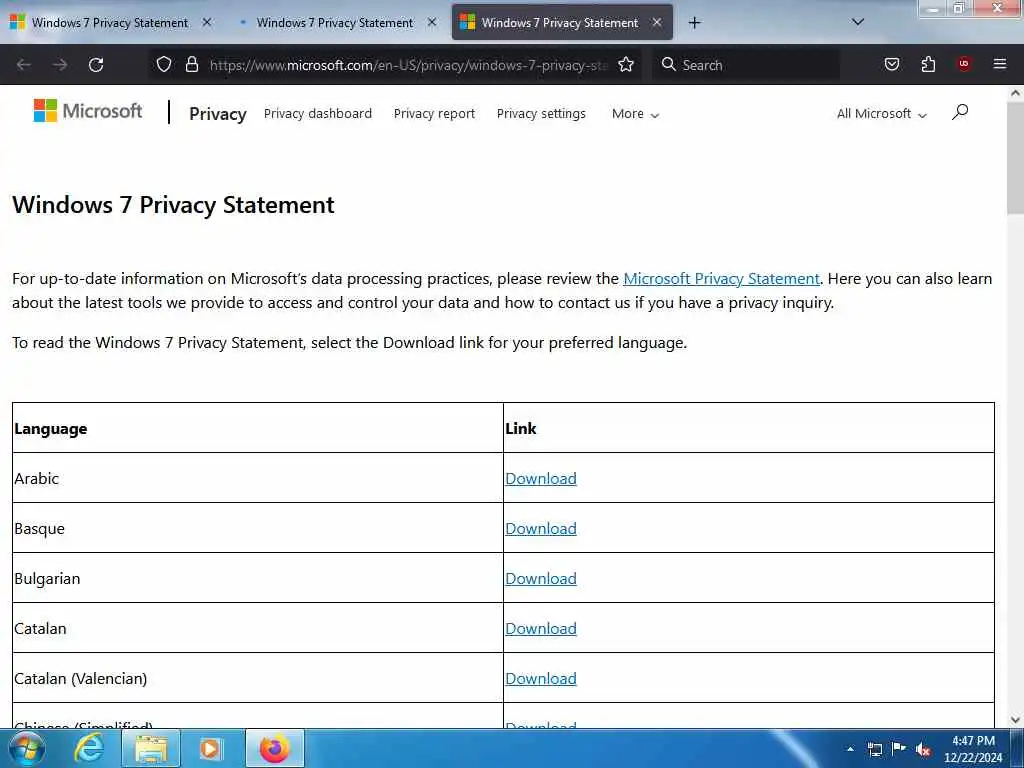Close the second browser tab

point(432,22)
